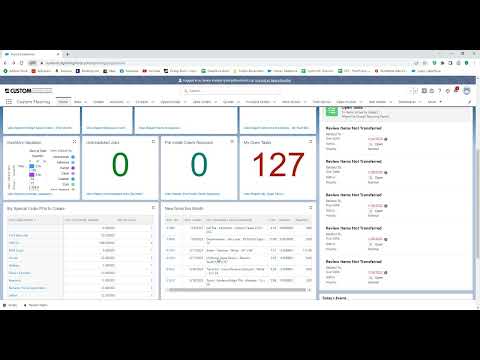Open last Review Items Not Transferred task

point(353,261)
